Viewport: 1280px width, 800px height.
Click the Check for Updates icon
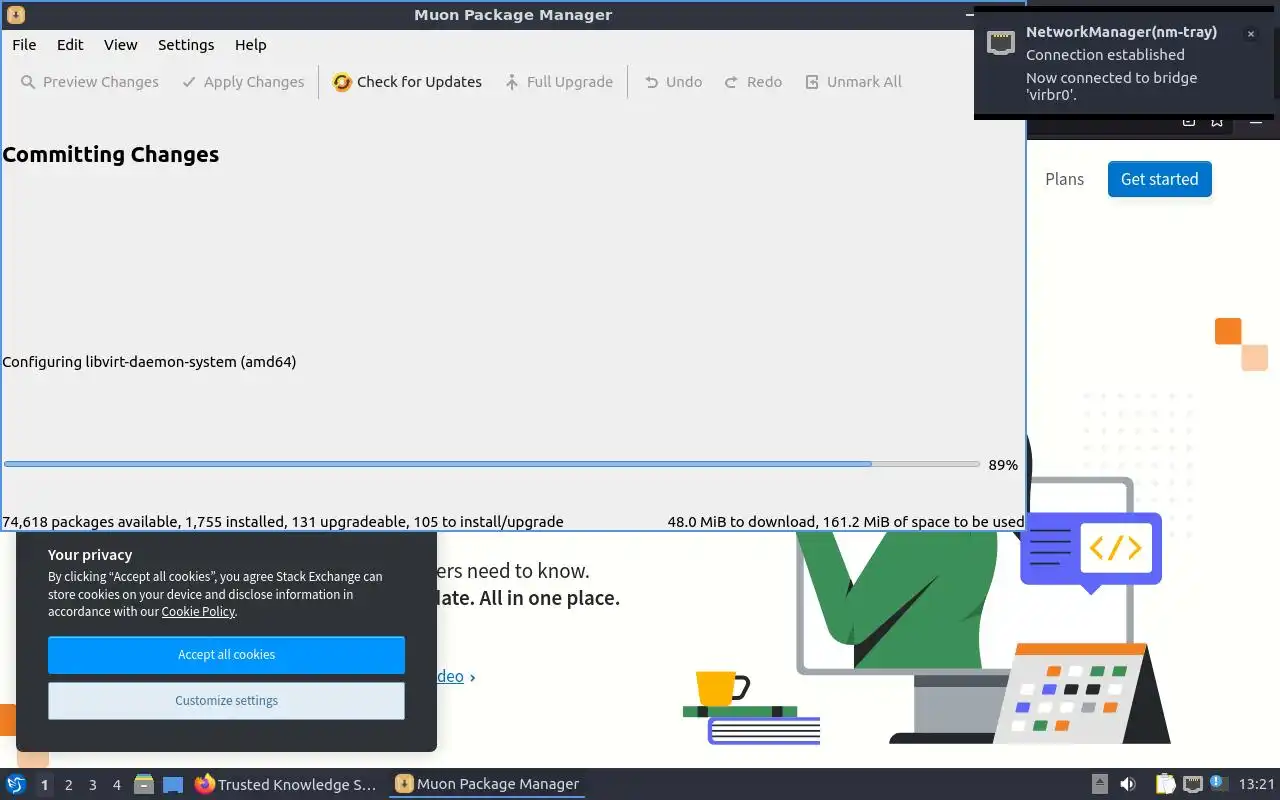click(342, 82)
